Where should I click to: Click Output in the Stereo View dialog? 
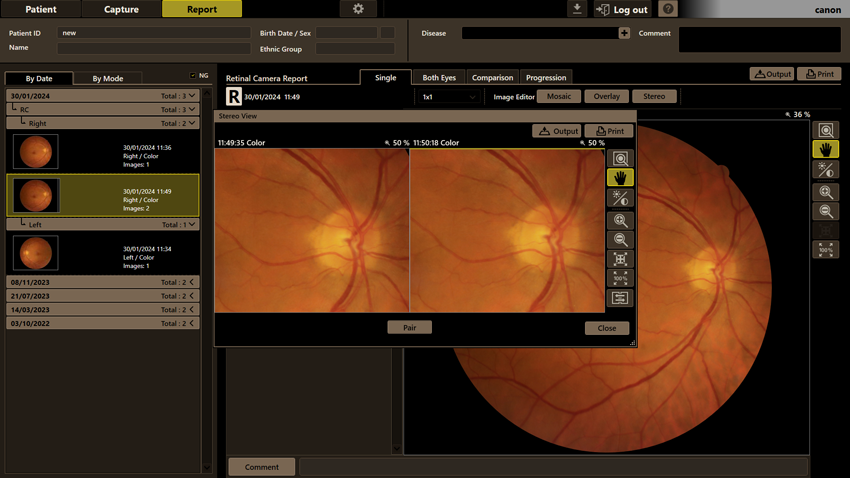point(557,131)
